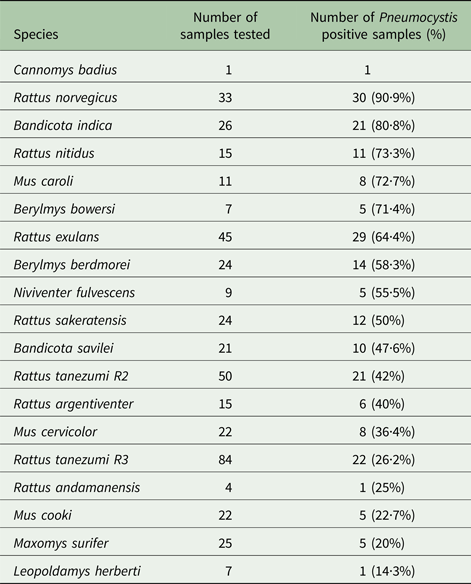Image resolution: width=471 pixels, height=584 pixels.
Task: Select the 30 (90·9%) value
Action: tap(384, 98)
